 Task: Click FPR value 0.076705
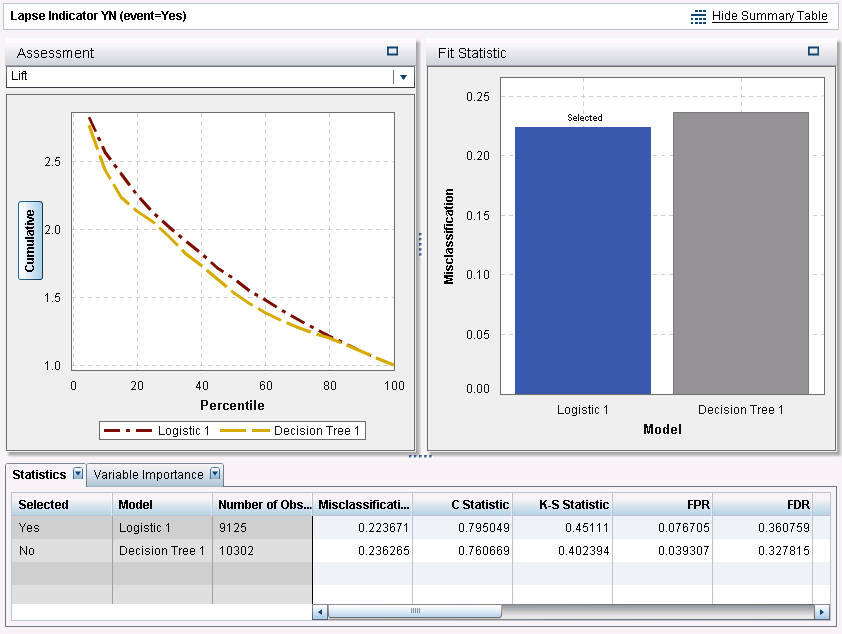[684, 528]
